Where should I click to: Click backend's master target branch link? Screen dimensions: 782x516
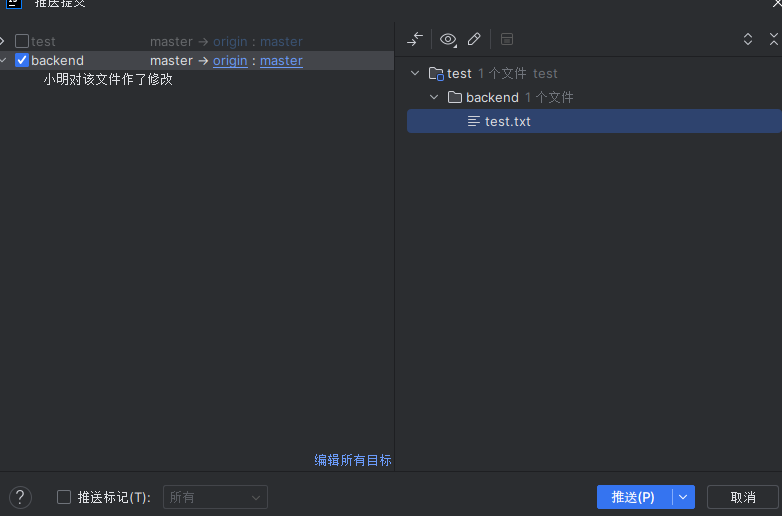pyautogui.click(x=281, y=60)
